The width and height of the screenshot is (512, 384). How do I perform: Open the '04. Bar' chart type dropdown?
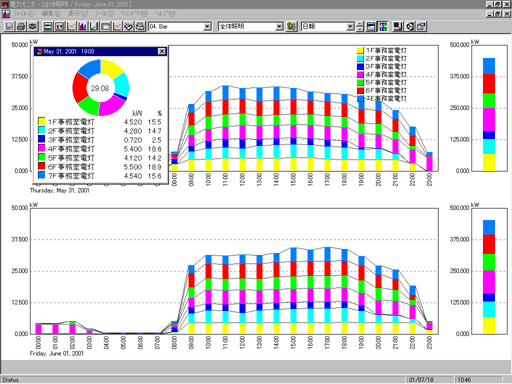pos(180,26)
